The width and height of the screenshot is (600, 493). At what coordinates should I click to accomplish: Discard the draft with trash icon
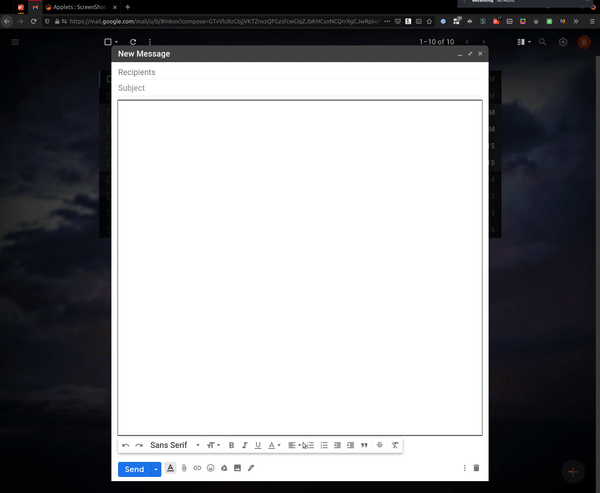click(x=476, y=468)
